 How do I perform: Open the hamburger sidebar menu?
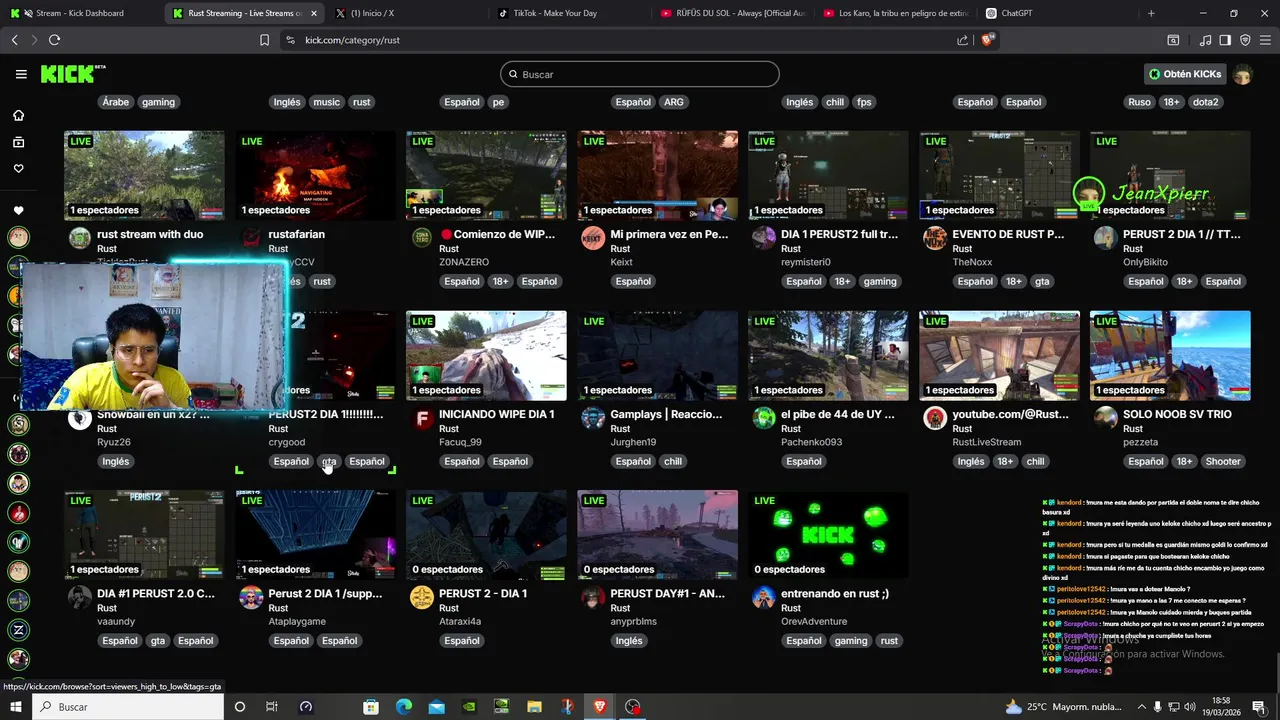(x=21, y=74)
